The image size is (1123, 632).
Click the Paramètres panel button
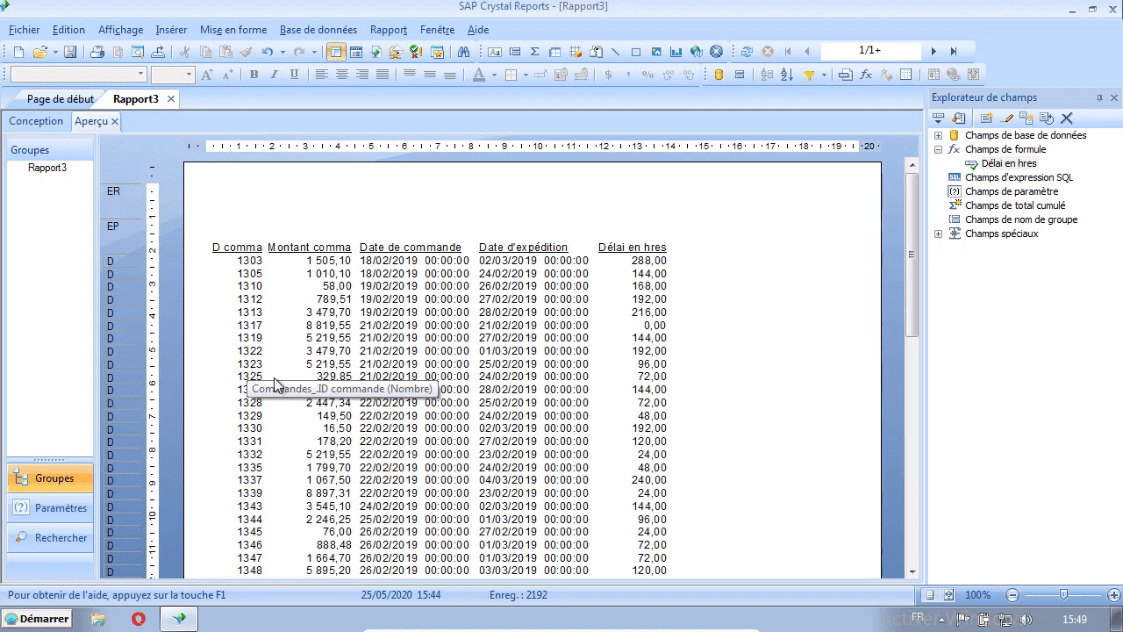[51, 508]
